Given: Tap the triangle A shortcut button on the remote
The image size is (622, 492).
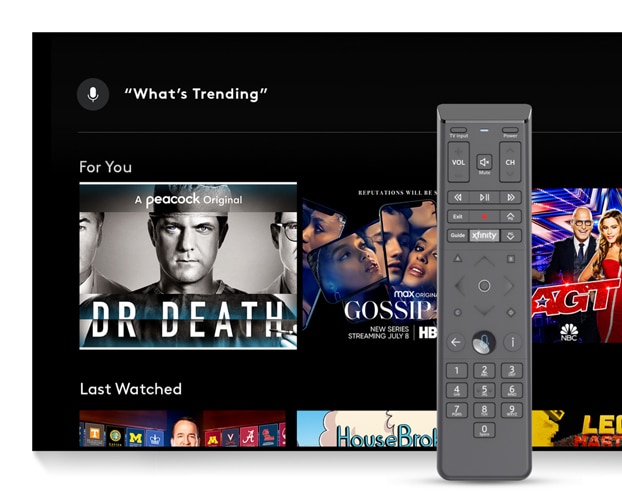Looking at the screenshot, I should click(x=458, y=259).
